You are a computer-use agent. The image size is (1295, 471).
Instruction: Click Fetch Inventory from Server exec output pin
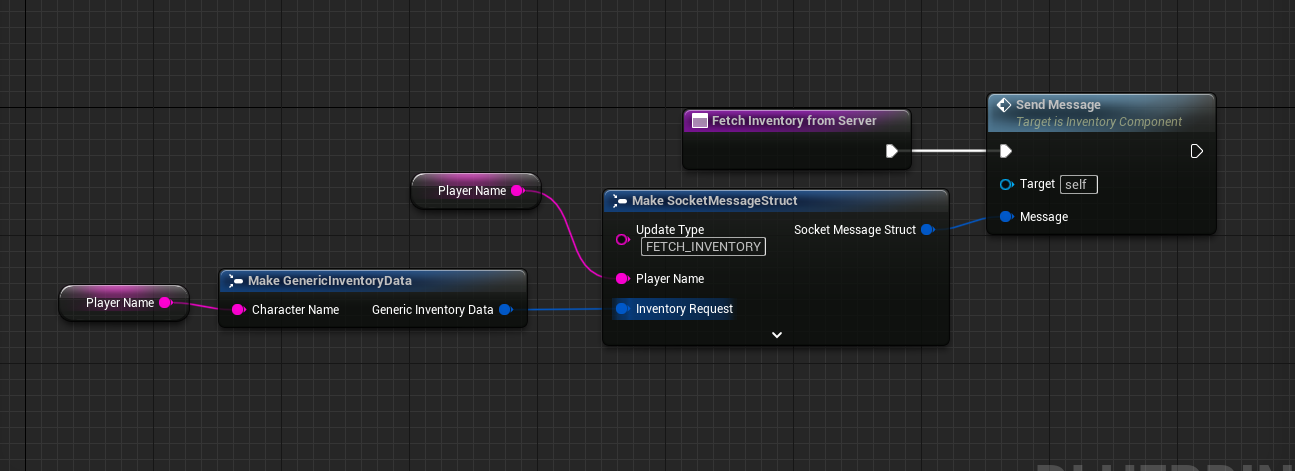891,151
